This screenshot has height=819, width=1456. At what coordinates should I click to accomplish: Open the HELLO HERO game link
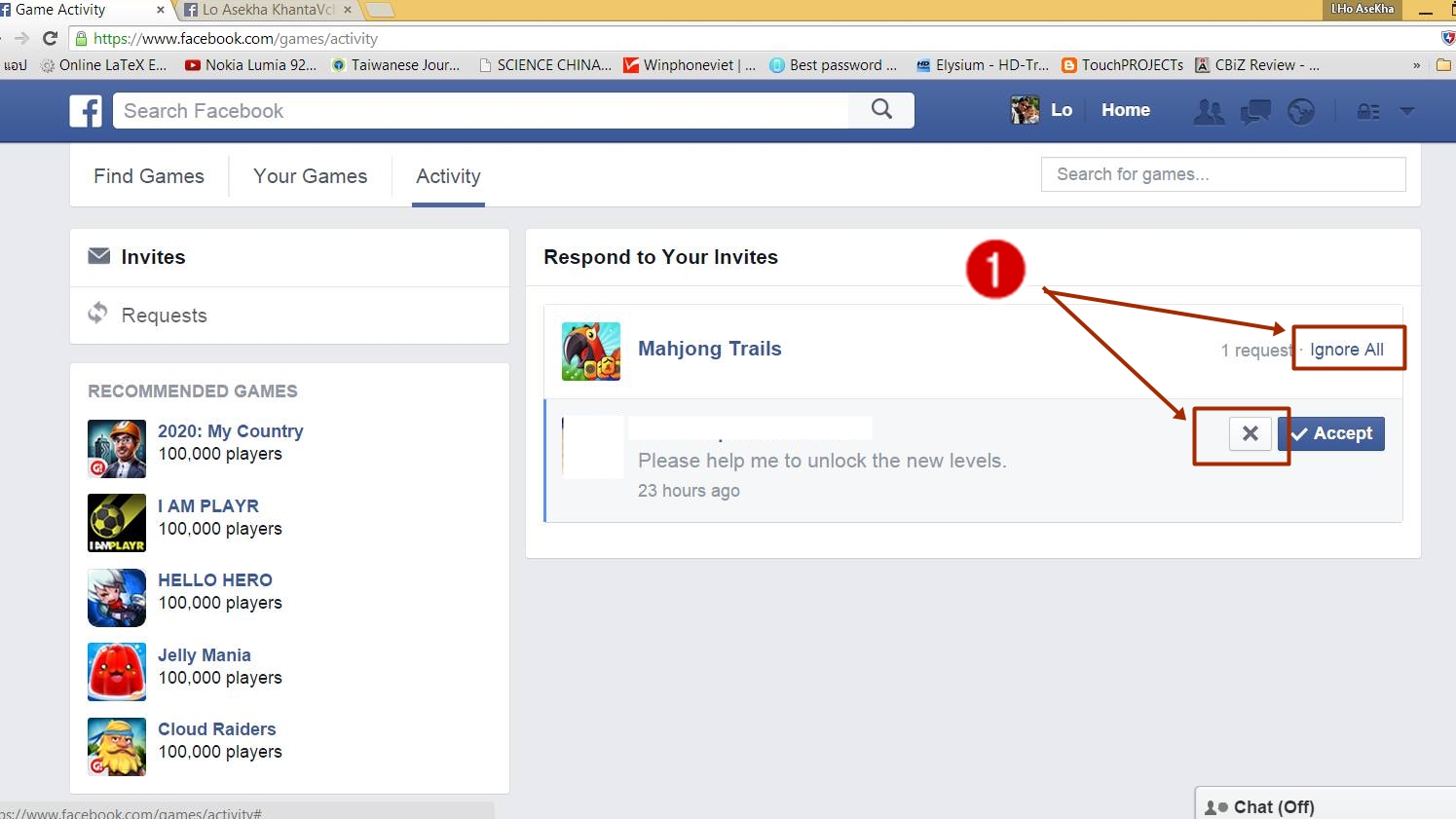(215, 580)
